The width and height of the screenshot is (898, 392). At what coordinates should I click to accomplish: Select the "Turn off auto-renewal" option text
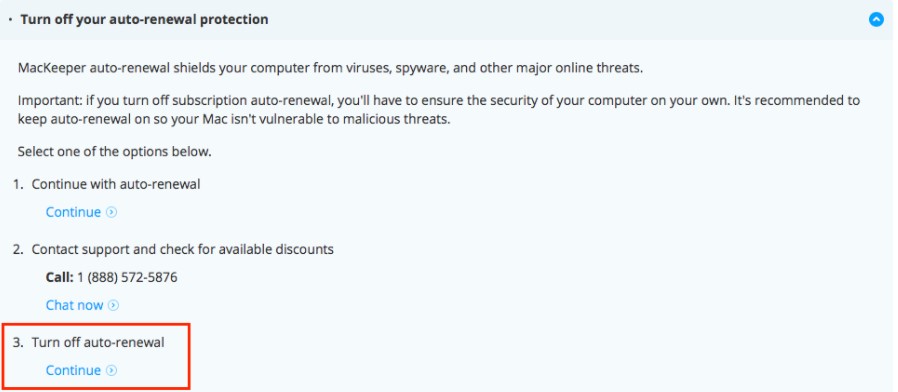(x=98, y=343)
